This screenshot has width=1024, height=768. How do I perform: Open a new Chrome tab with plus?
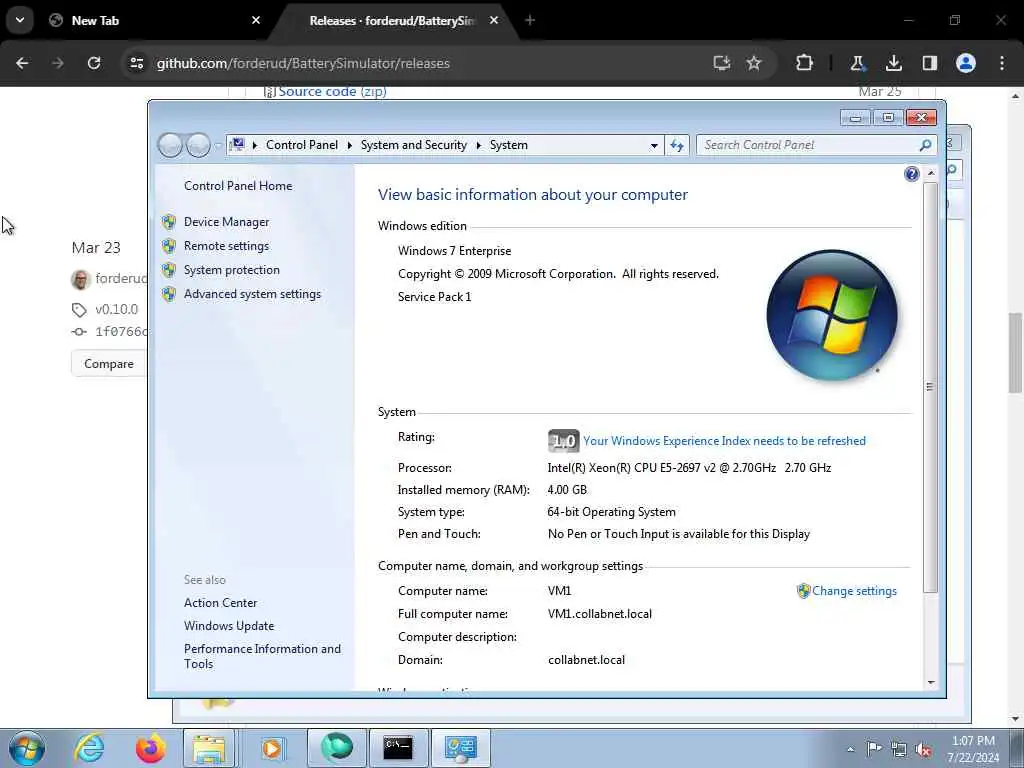(530, 20)
